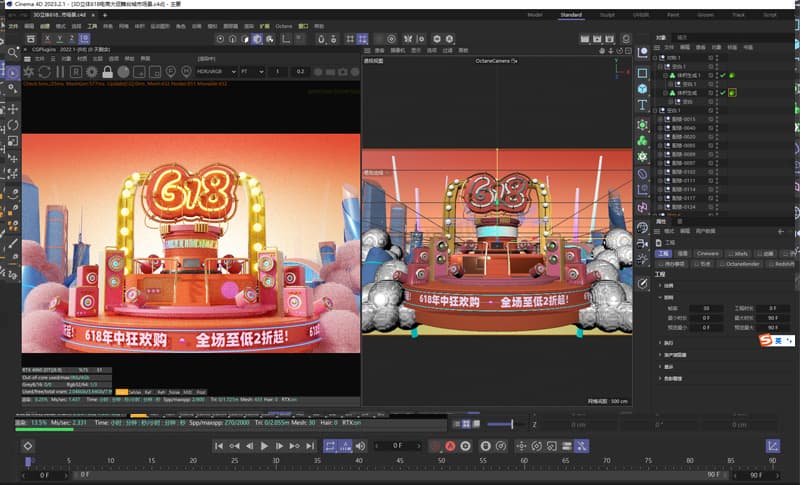Collapse the 体积生成.1 tree item

[x=665, y=75]
